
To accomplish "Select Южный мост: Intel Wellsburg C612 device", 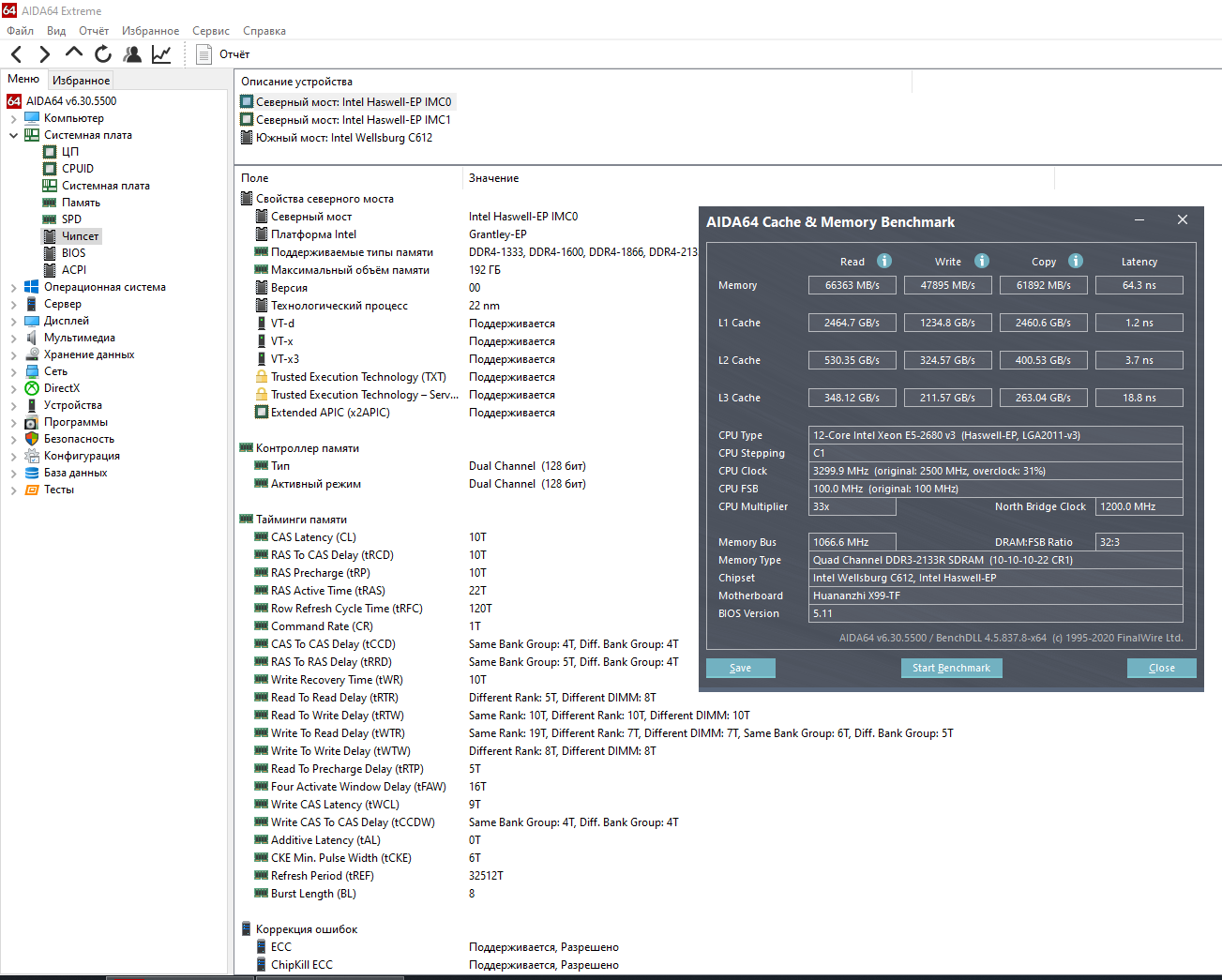I will pyautogui.click(x=344, y=138).
